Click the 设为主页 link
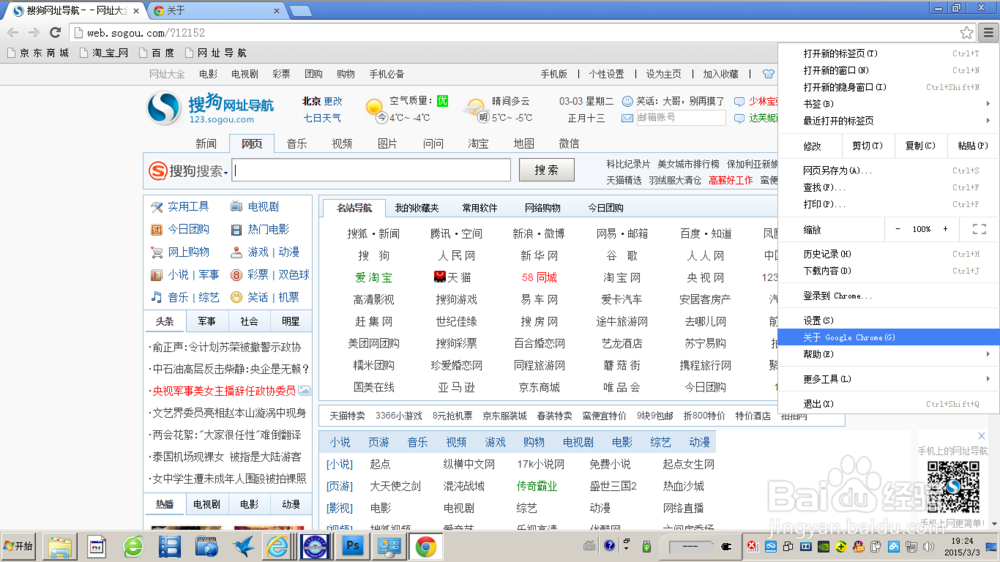1000x562 pixels. point(663,74)
